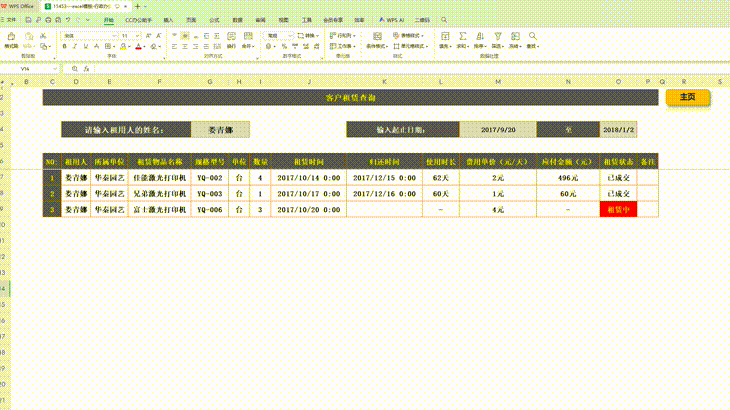Image resolution: width=730 pixels, height=410 pixels.
Task: Toggle Underline formatting
Action: tap(85, 47)
